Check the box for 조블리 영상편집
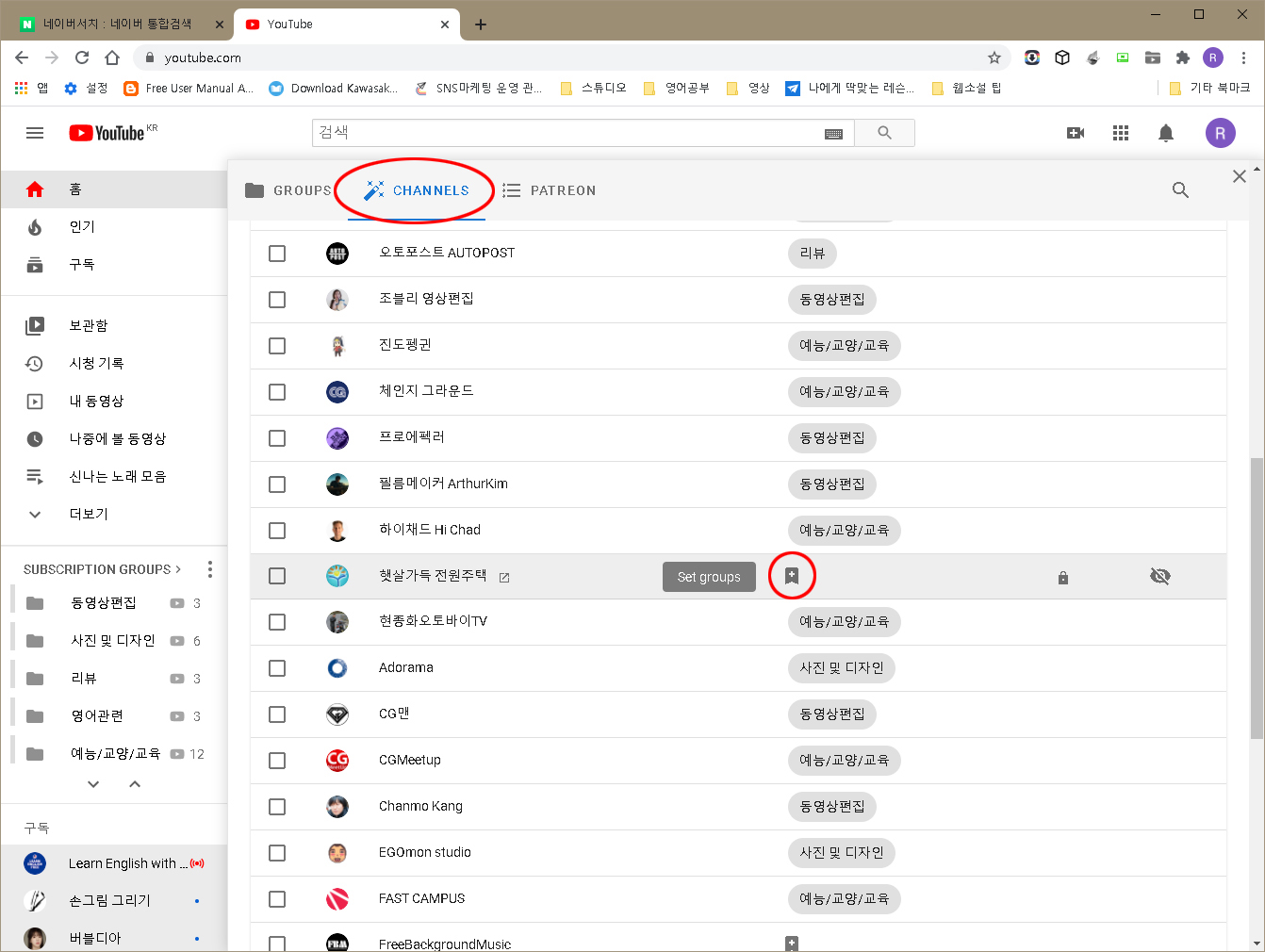The width and height of the screenshot is (1265, 952). (277, 300)
